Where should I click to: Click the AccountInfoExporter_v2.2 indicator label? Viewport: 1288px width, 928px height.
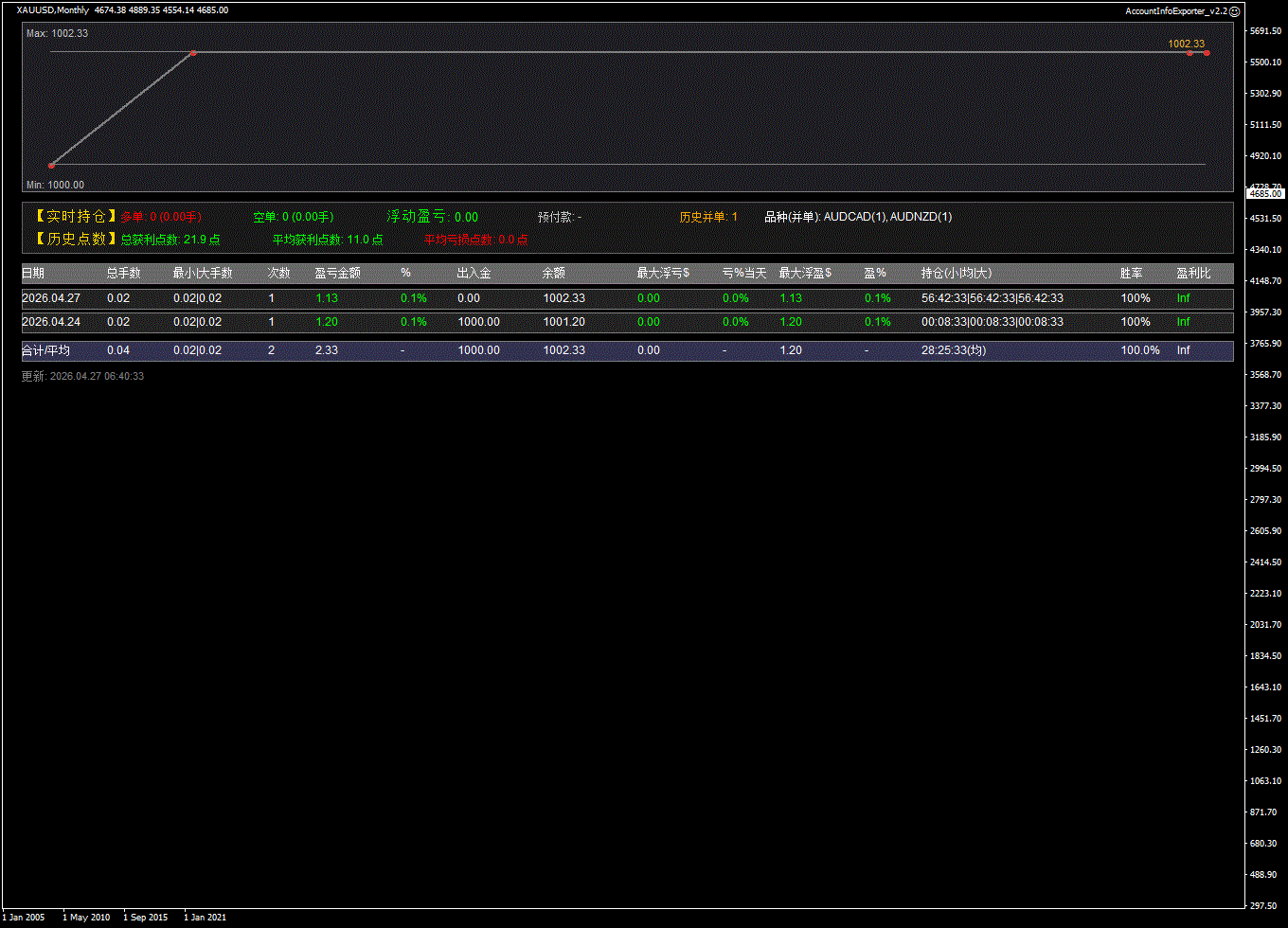click(1175, 10)
